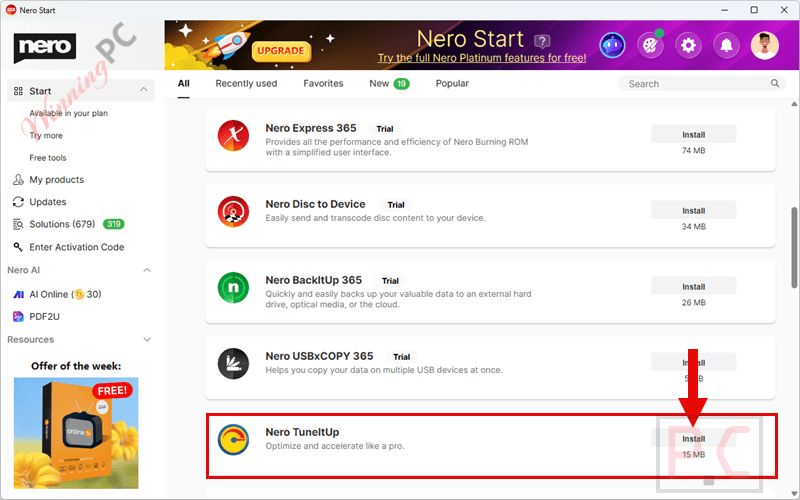This screenshot has width=800, height=500.
Task: Click the Start grid icon in the sidebar
Action: [x=18, y=91]
